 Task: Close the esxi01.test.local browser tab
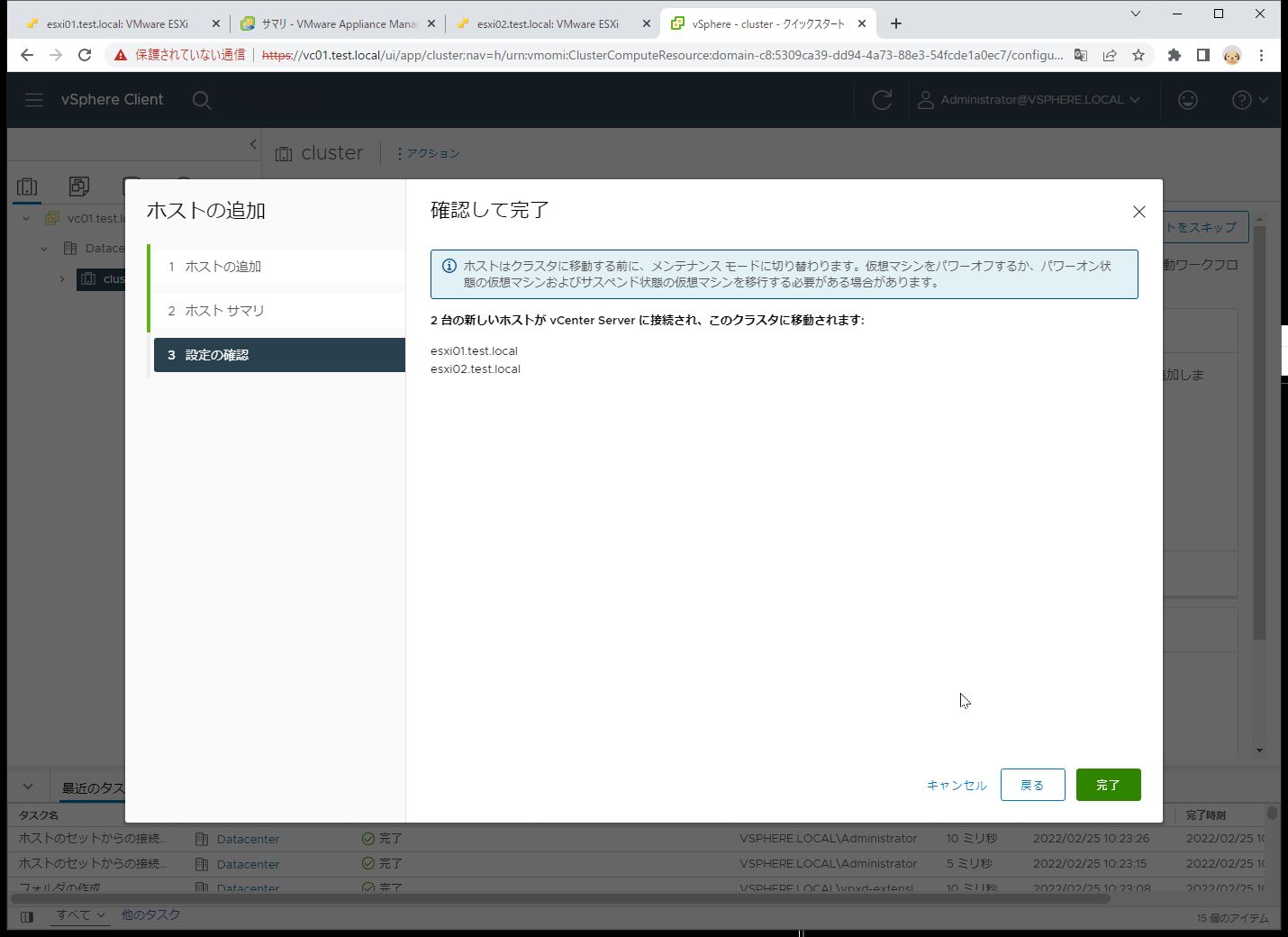pos(215,24)
